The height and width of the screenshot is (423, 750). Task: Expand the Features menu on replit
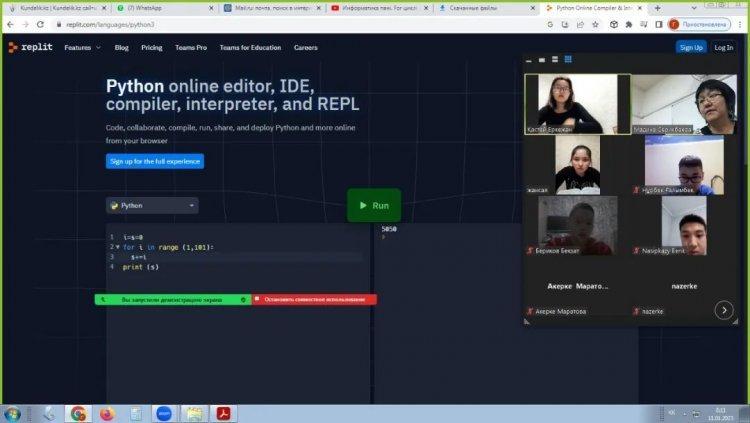pyautogui.click(x=82, y=47)
